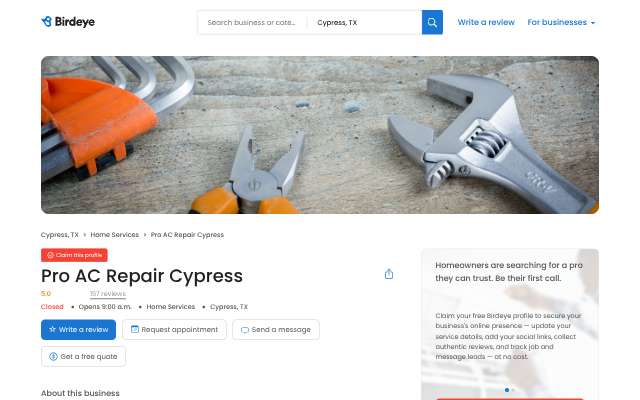
Task: Click the Opens 9:00 a.m. text
Action: 105,307
